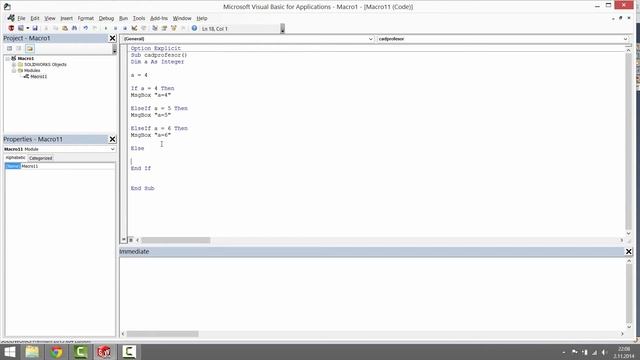Click the code line 'End If'
Image resolution: width=640 pixels, height=360 pixels.
click(x=141, y=168)
